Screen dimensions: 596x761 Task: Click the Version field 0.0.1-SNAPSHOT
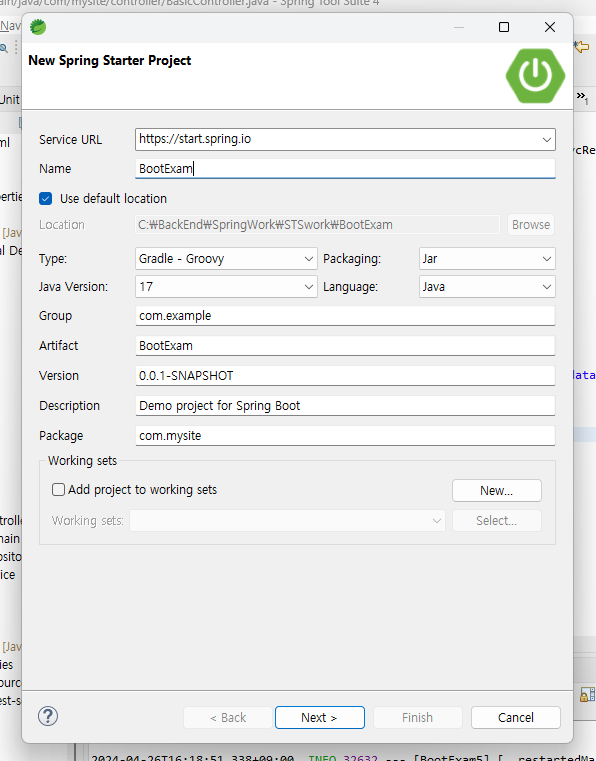(x=345, y=376)
